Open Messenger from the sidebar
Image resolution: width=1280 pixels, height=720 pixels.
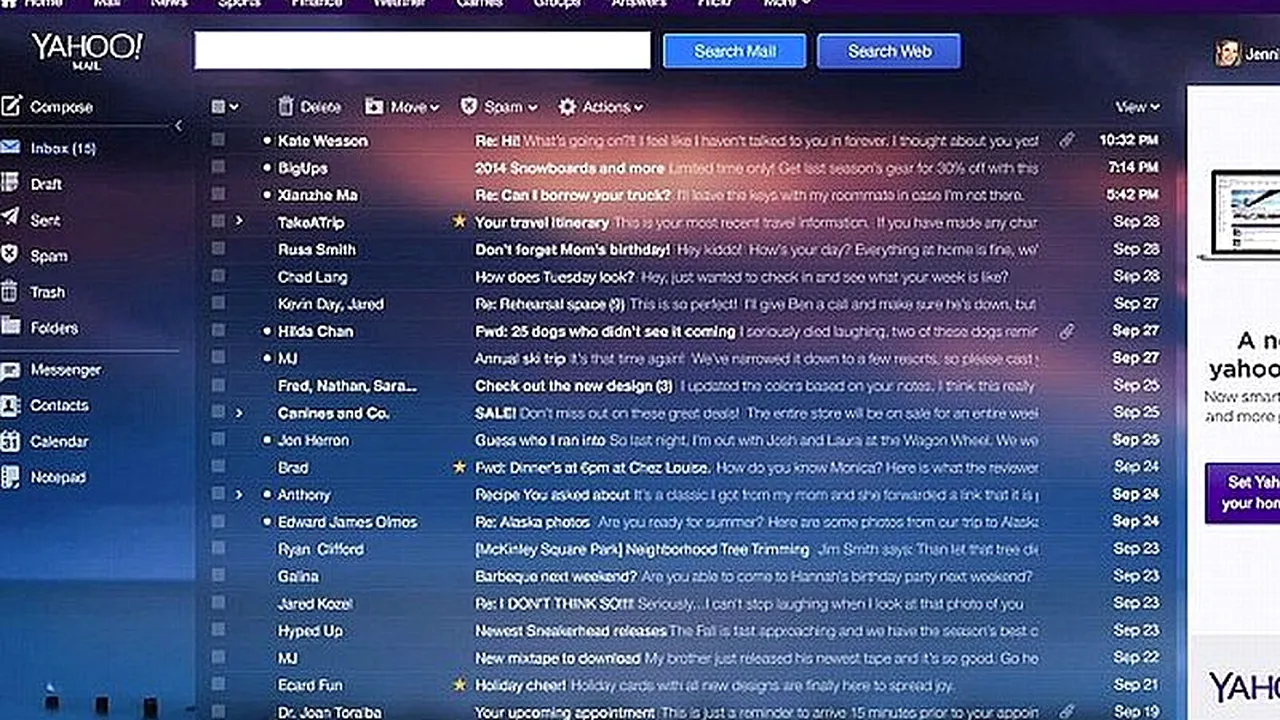point(65,369)
